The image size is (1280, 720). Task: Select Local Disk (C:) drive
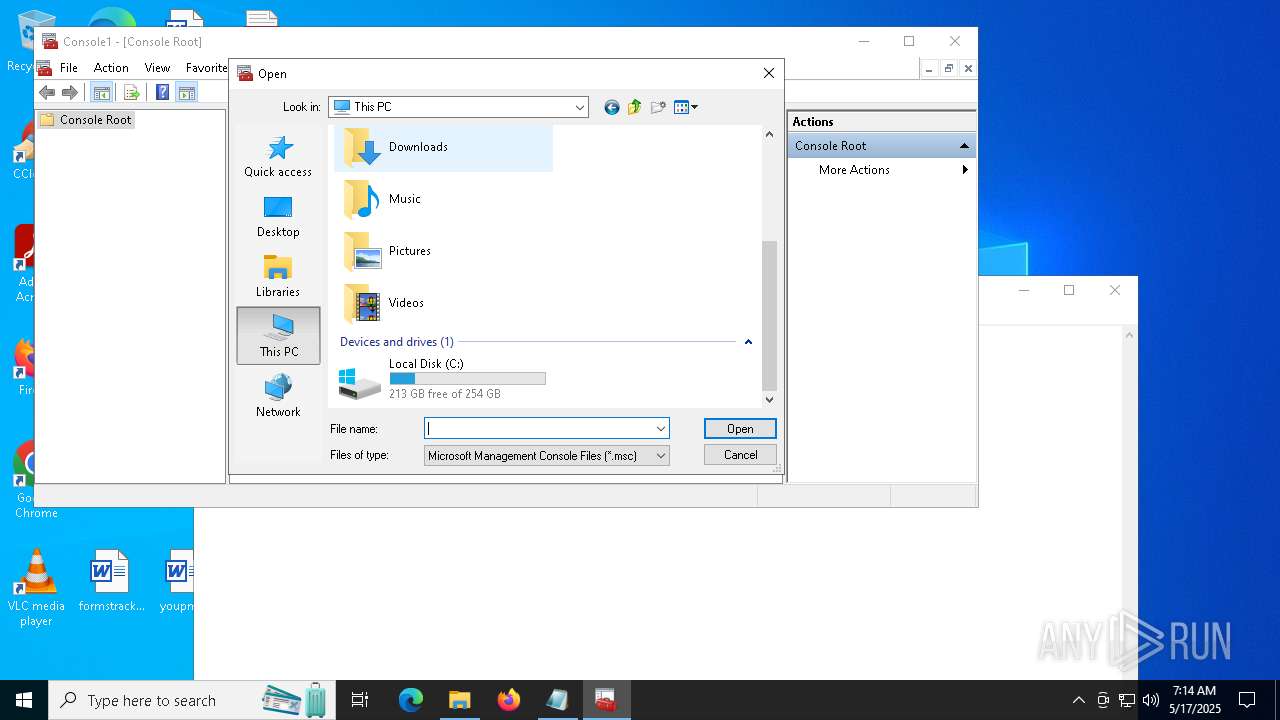(x=443, y=379)
